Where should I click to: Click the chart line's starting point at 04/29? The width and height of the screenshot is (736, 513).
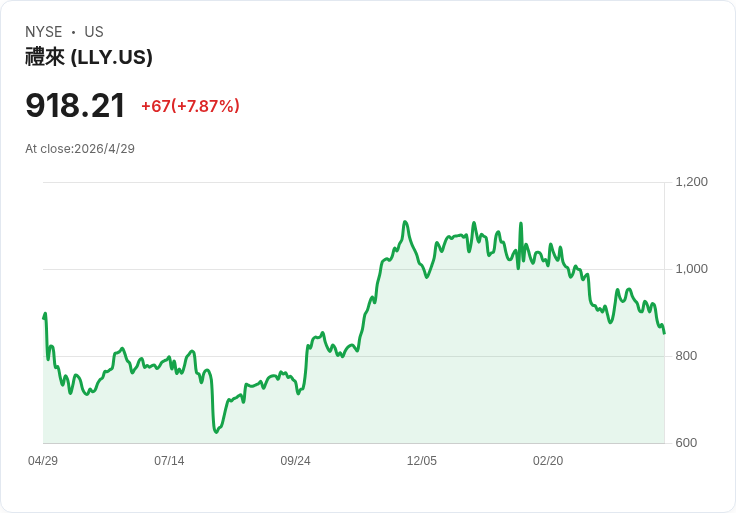tap(44, 318)
